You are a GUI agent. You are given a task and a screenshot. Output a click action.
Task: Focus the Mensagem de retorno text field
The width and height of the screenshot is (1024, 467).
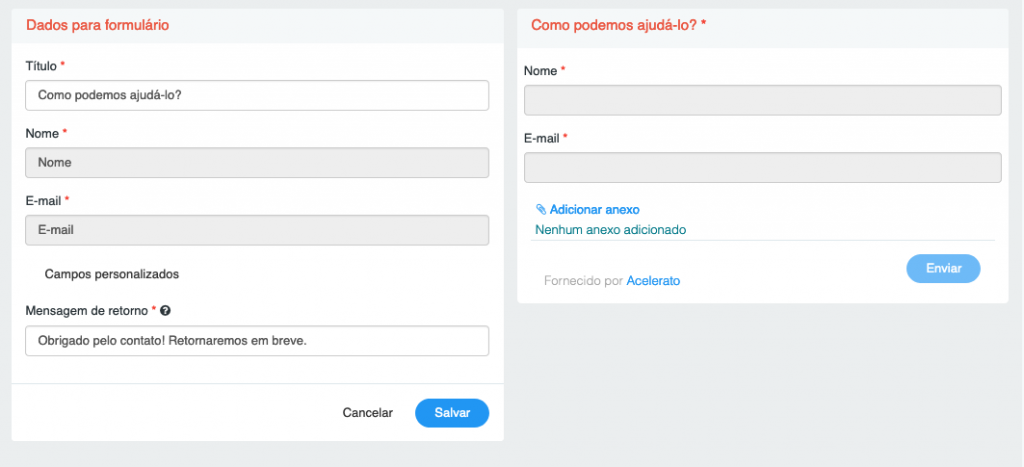[257, 341]
